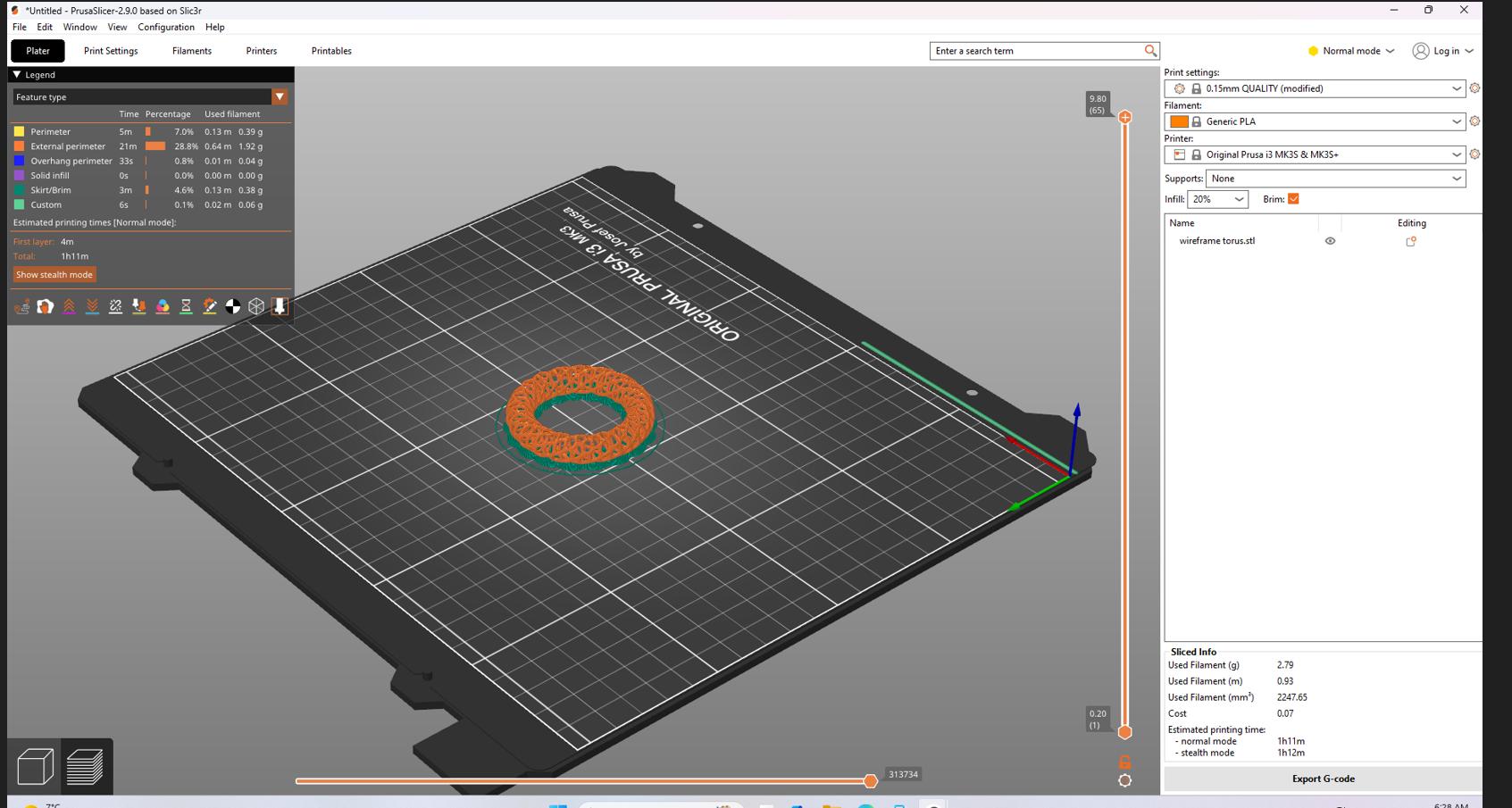Screen dimensions: 1512x808
Task: Open the 0.15mm QUALITY print settings dropdown
Action: click(x=1315, y=88)
